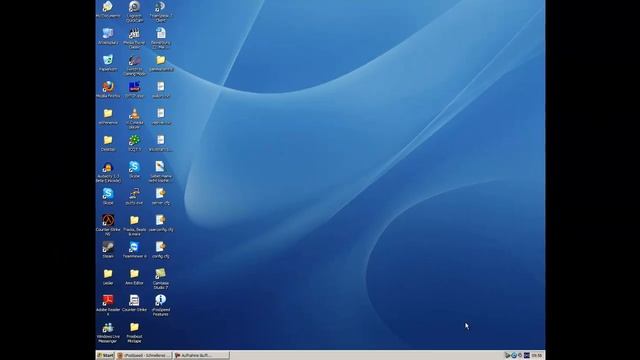This screenshot has width=640, height=360.
Task: Open the Logitech QuickCam shortcut
Action: point(134,7)
